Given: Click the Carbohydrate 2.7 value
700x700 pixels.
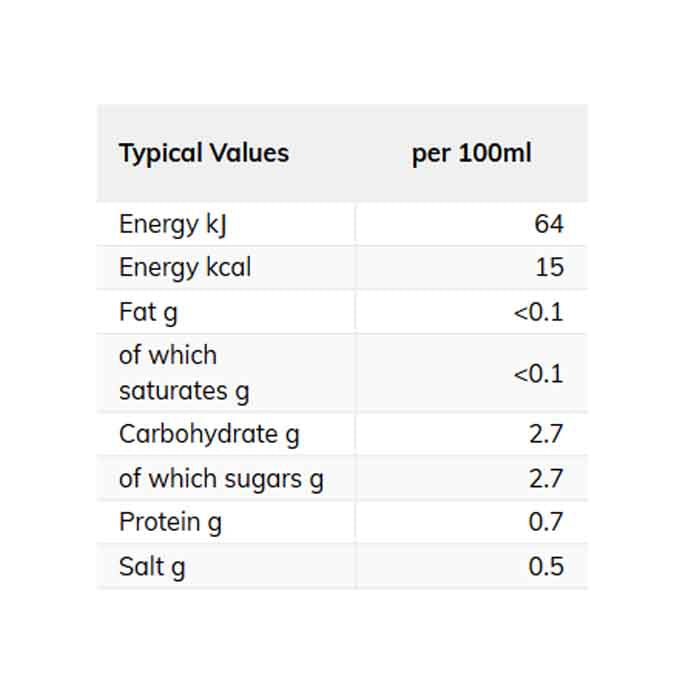Looking at the screenshot, I should 546,434.
